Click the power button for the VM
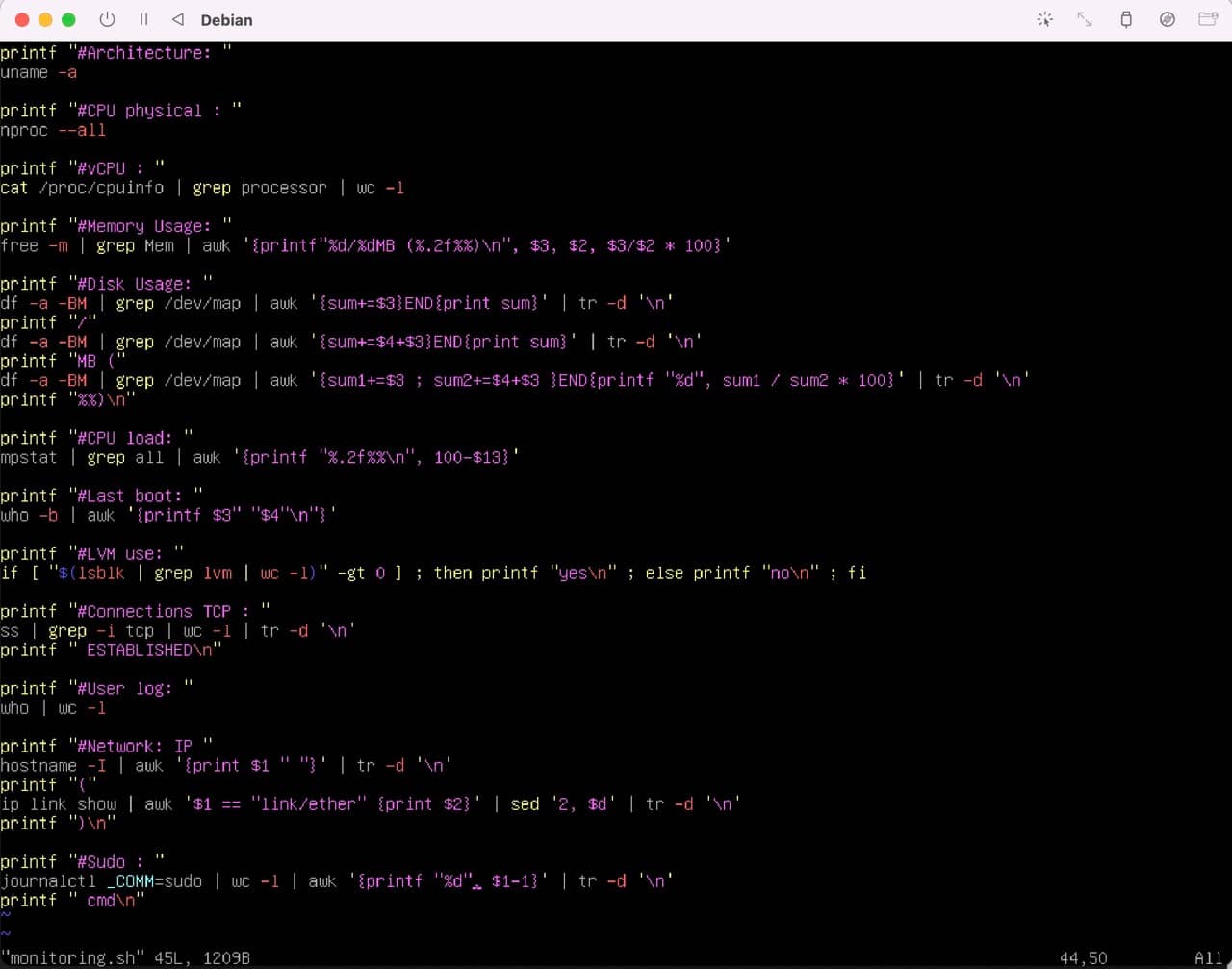 107,19
